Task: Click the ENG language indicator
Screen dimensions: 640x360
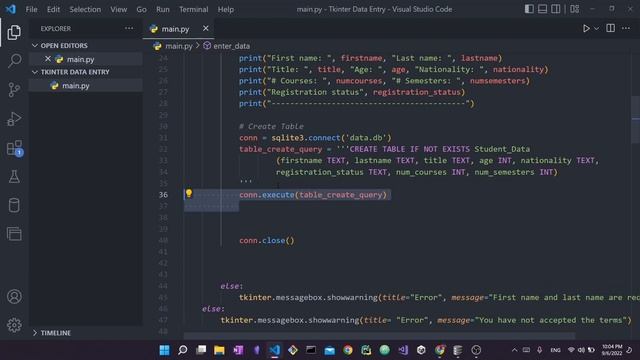Action: [555, 350]
